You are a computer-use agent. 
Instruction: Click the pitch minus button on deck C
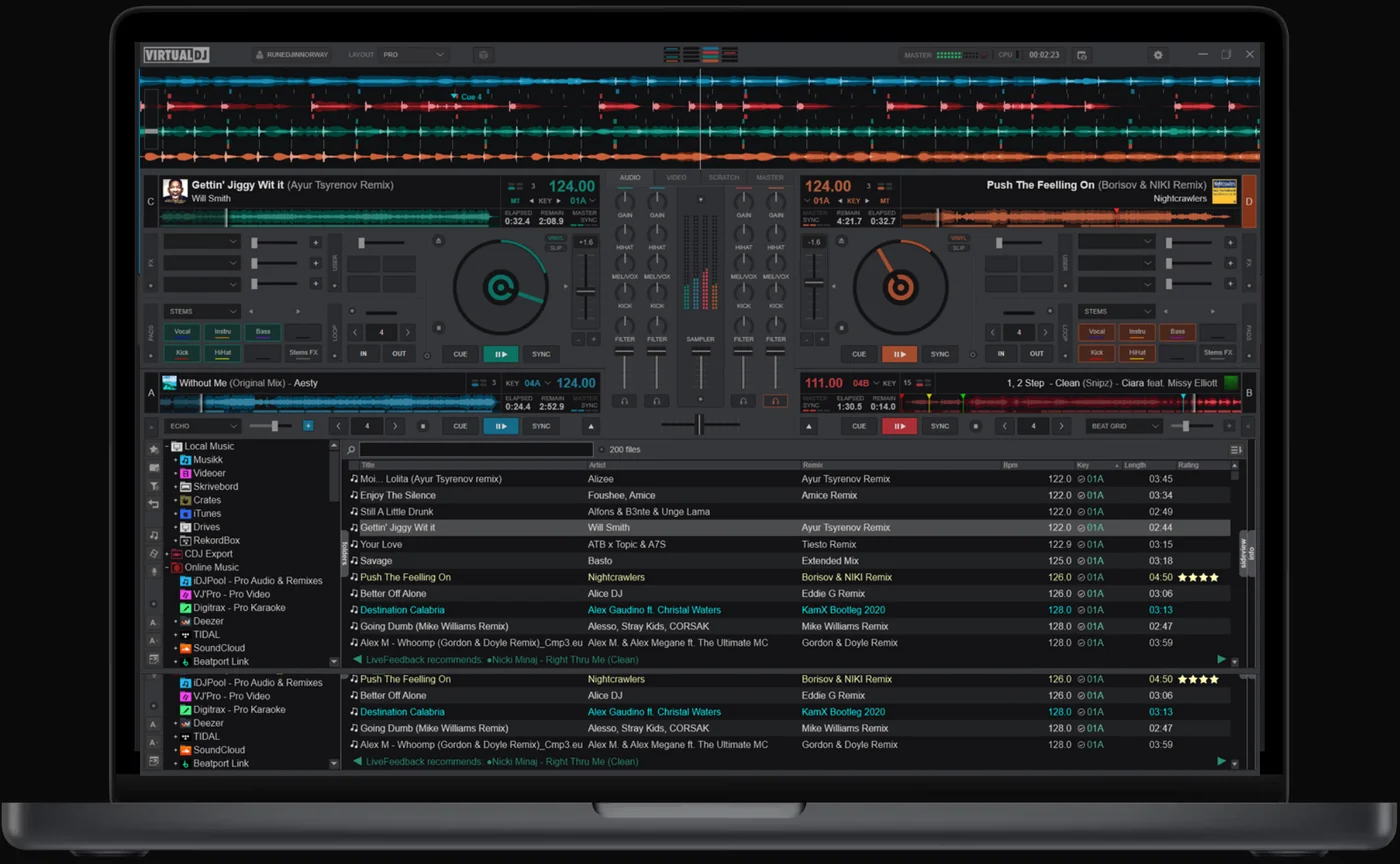coord(577,339)
